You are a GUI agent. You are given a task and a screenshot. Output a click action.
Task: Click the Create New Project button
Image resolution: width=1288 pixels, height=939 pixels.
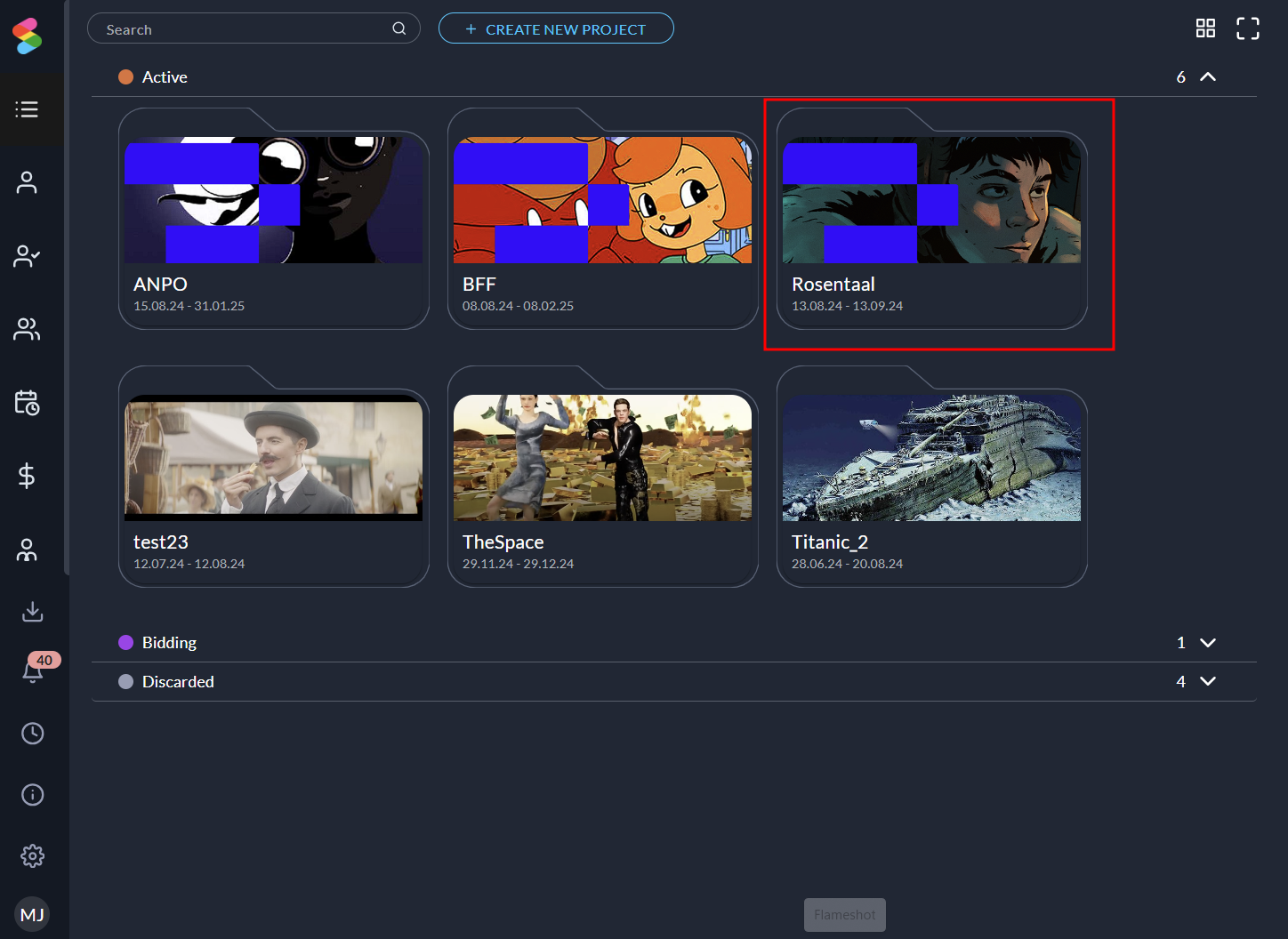click(556, 28)
